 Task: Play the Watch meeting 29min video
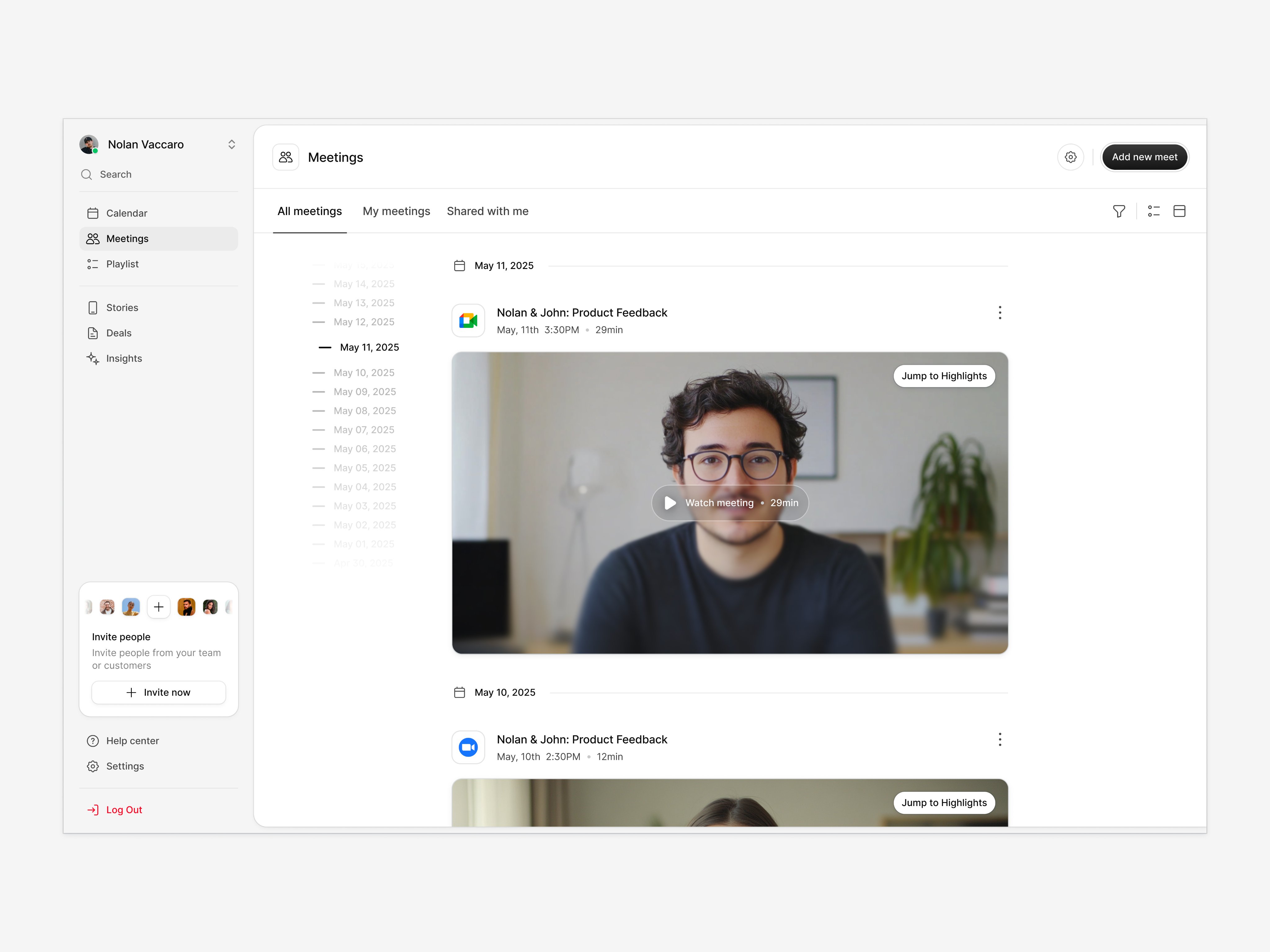point(730,503)
